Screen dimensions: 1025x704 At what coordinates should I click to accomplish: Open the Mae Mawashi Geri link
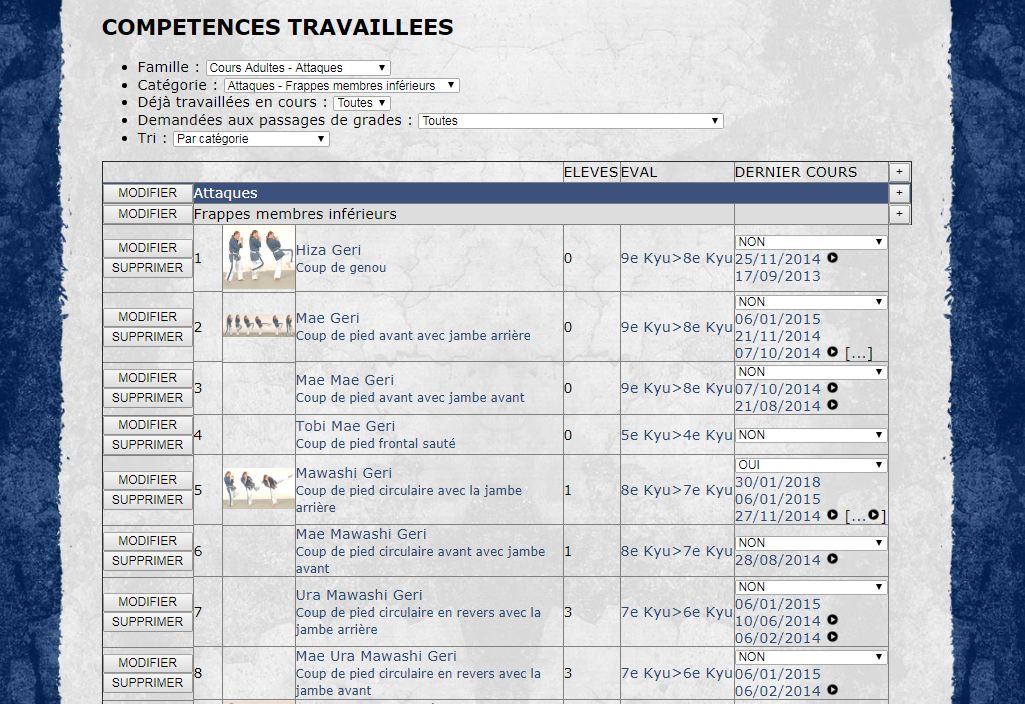[x=362, y=534]
